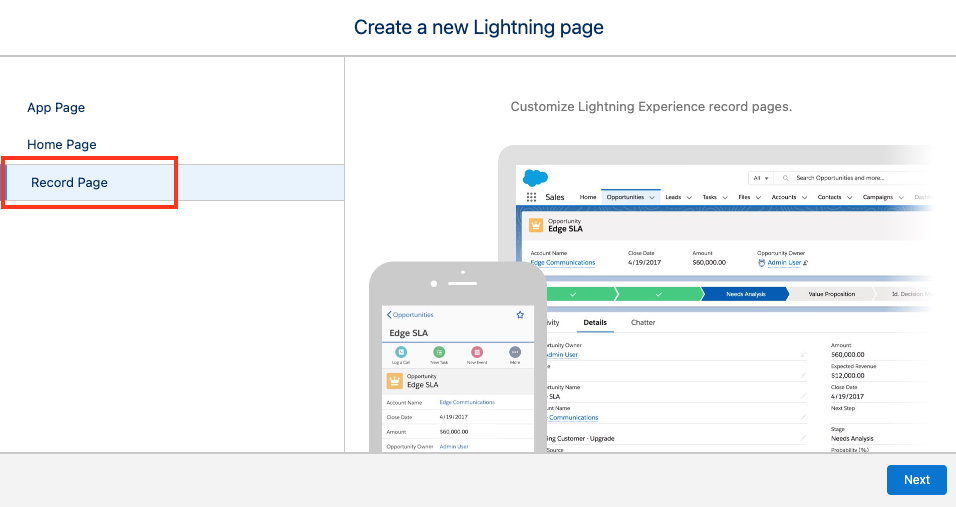This screenshot has width=956, height=507.
Task: Click the Admin User link under Opportunity Owner header
Action: pos(784,263)
